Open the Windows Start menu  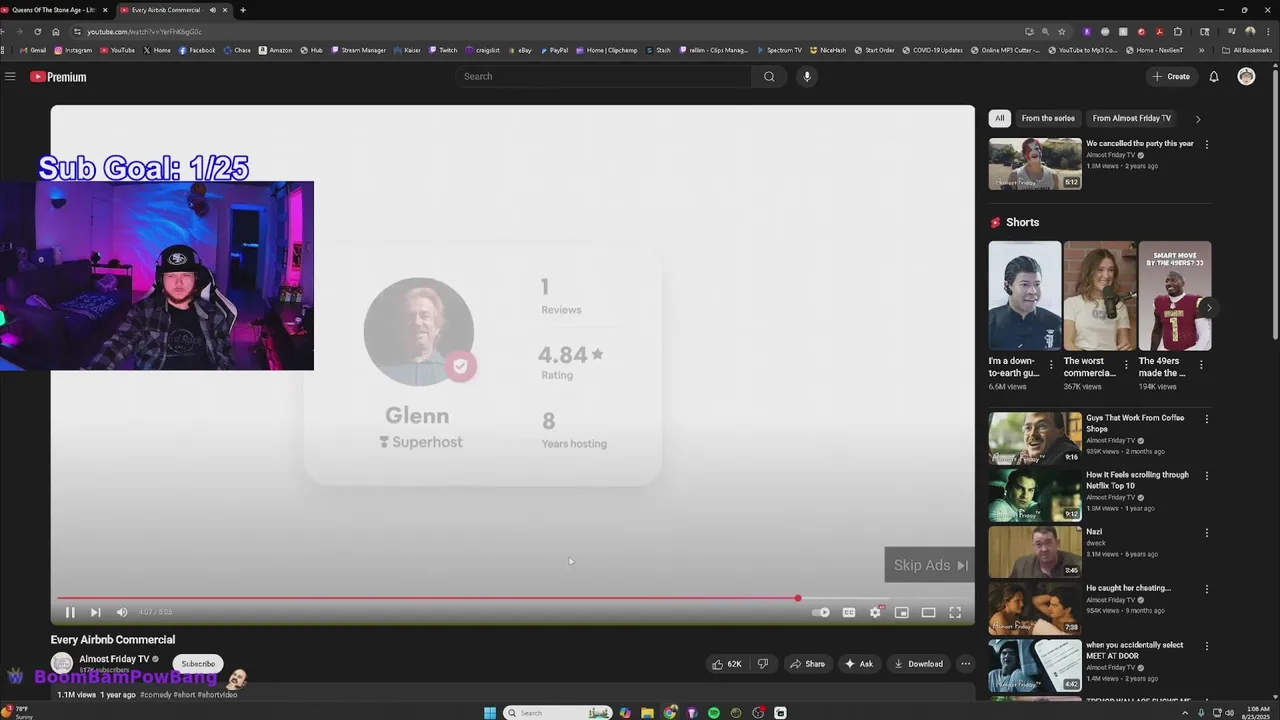[490, 713]
